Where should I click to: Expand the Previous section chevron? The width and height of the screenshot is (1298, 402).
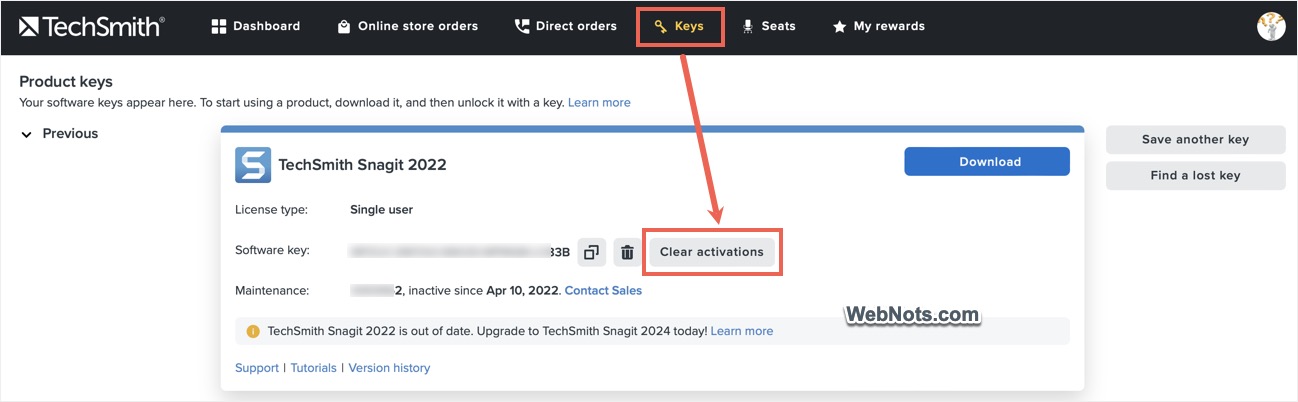click(27, 134)
